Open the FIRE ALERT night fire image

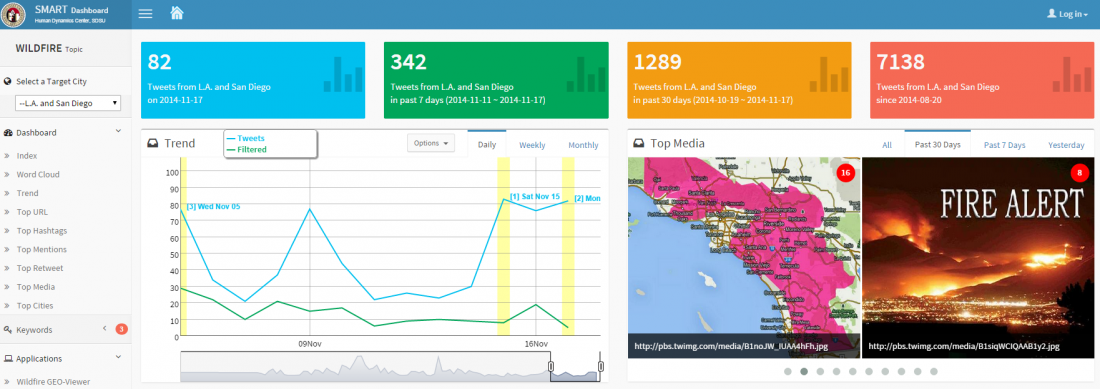(978, 257)
